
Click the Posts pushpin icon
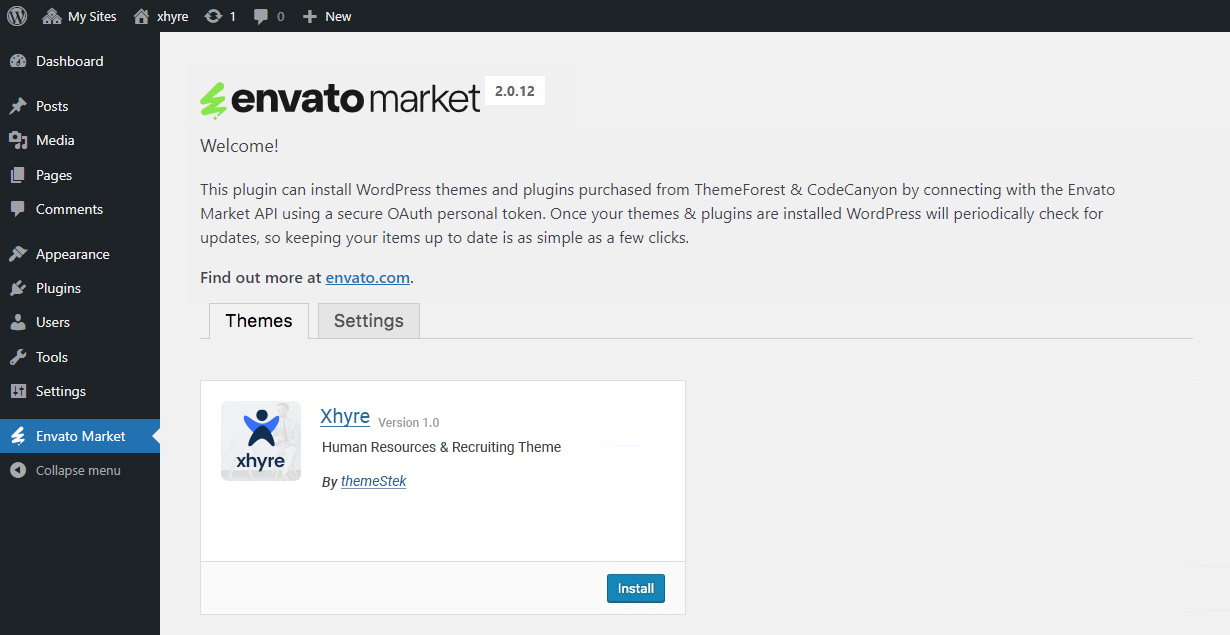pyautogui.click(x=18, y=106)
